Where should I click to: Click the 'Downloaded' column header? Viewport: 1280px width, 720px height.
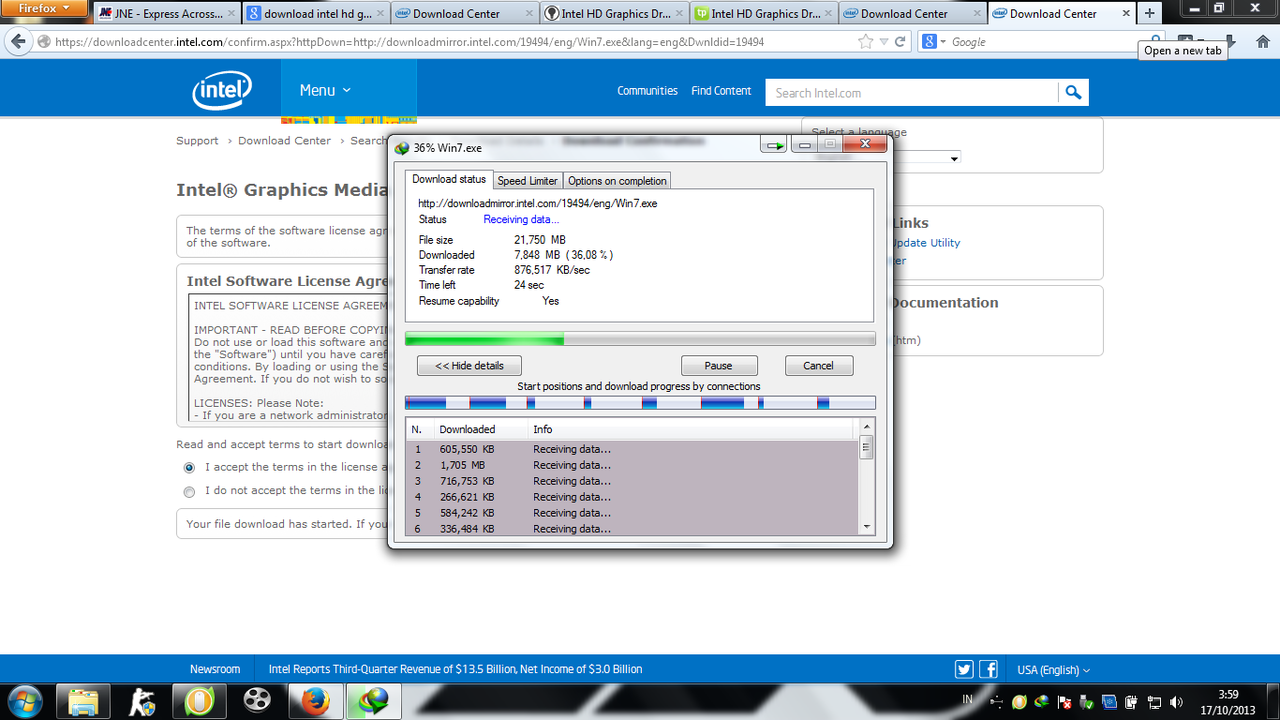click(480, 429)
